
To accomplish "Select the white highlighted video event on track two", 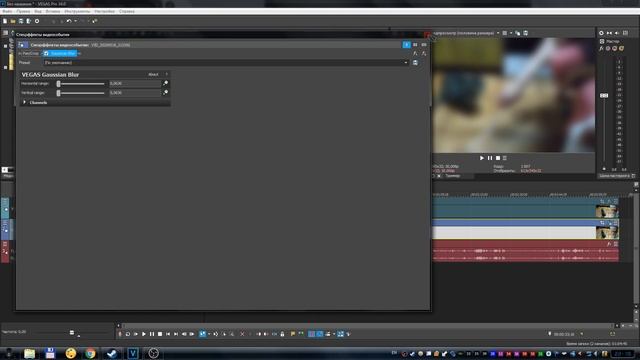I will click(513, 233).
